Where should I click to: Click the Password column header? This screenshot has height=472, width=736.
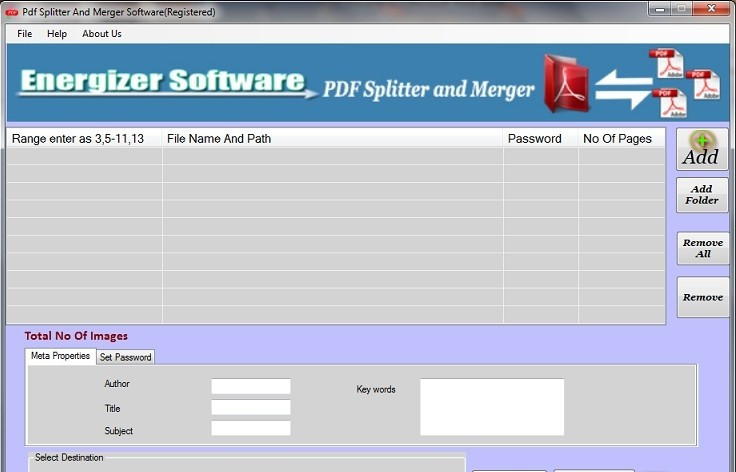(540, 138)
